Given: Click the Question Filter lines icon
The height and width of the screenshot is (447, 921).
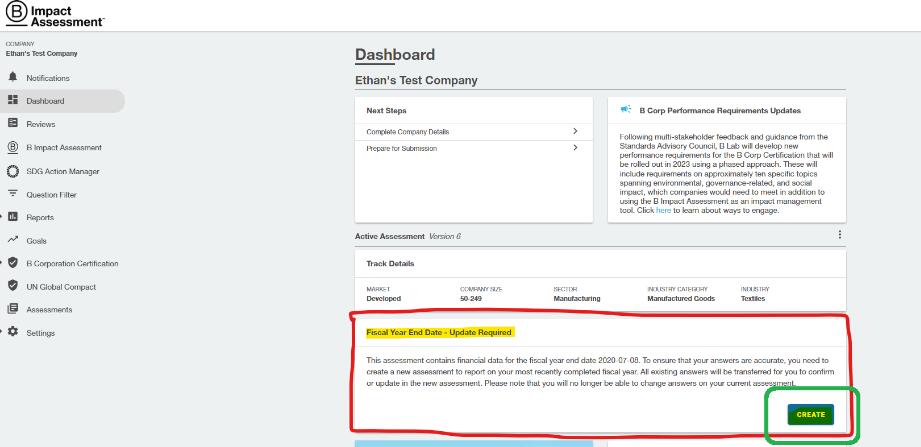Looking at the screenshot, I should [x=13, y=194].
